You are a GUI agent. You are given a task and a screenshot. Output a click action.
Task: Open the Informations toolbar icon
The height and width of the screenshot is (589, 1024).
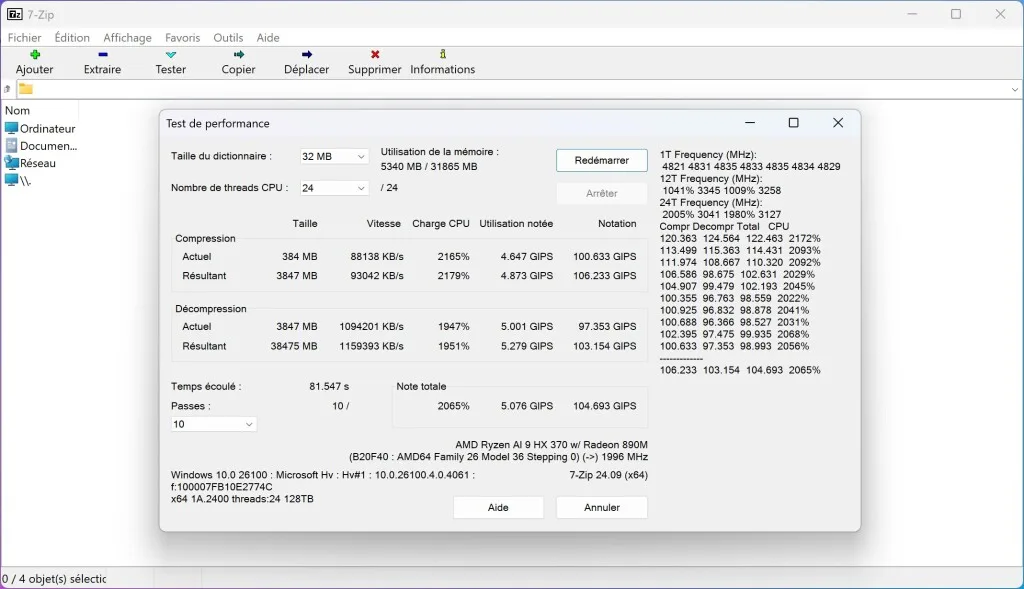(443, 55)
